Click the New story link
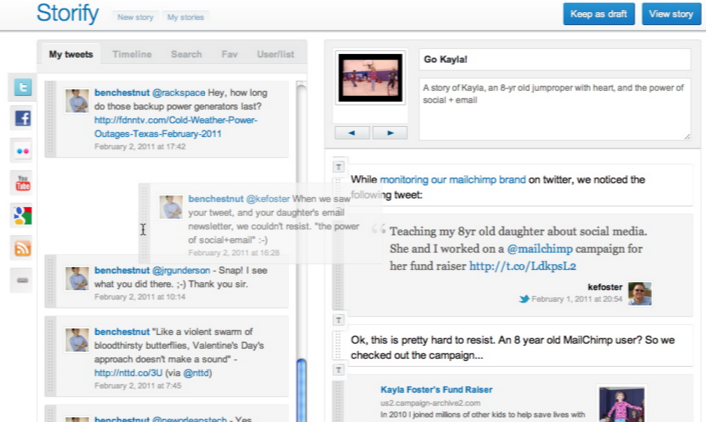The width and height of the screenshot is (706, 422). click(135, 17)
